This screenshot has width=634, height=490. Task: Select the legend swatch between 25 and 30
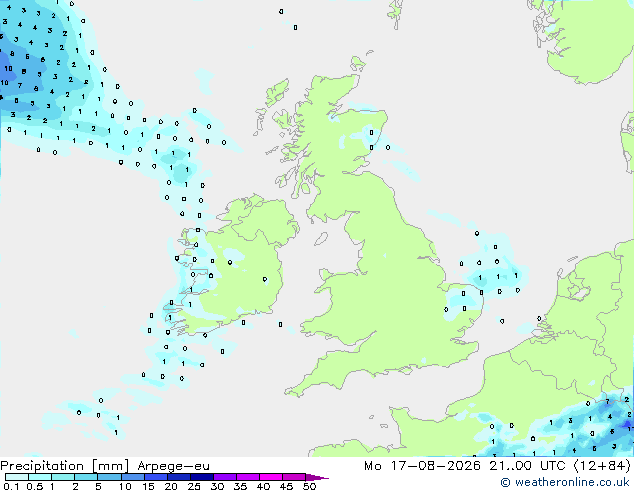[x=202, y=477]
